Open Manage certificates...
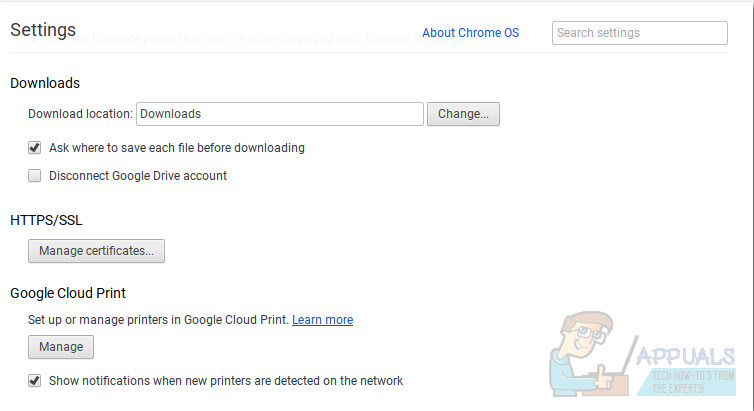754x411 pixels. [x=96, y=251]
